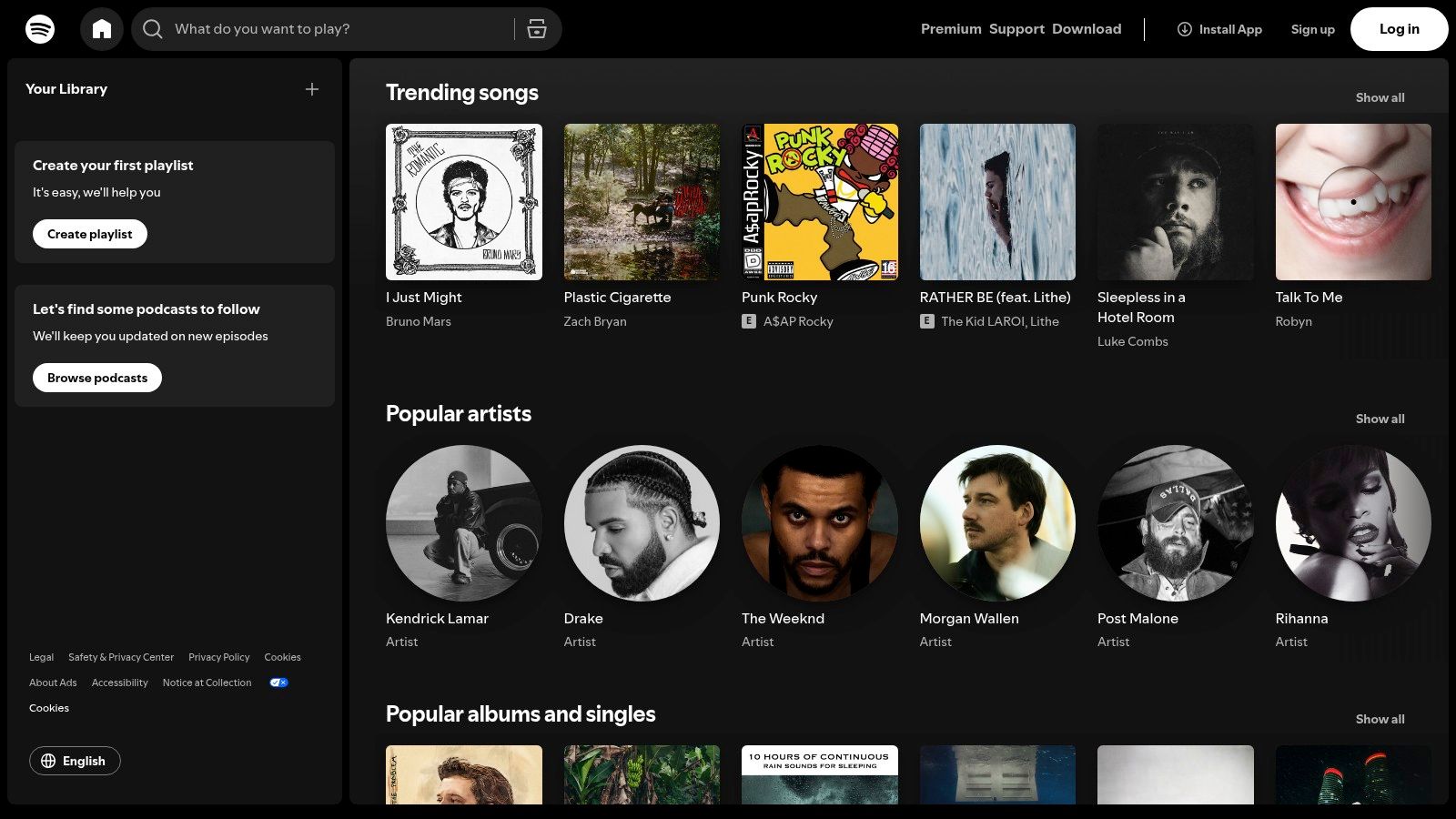Open the Browse icon beside the search bar
1456x819 pixels.
point(537,28)
